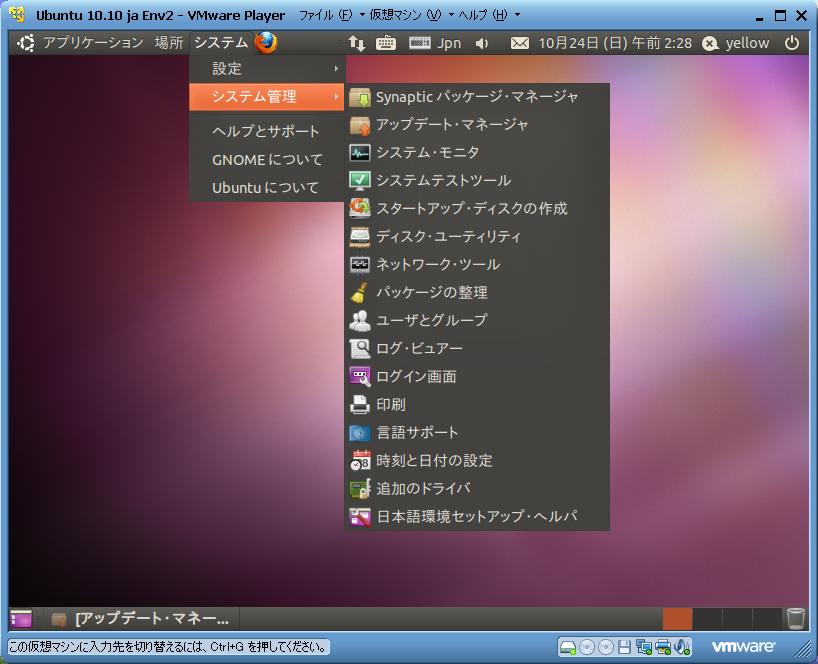818x664 pixels.
Task: Open the yellow user menu
Action: 736,43
